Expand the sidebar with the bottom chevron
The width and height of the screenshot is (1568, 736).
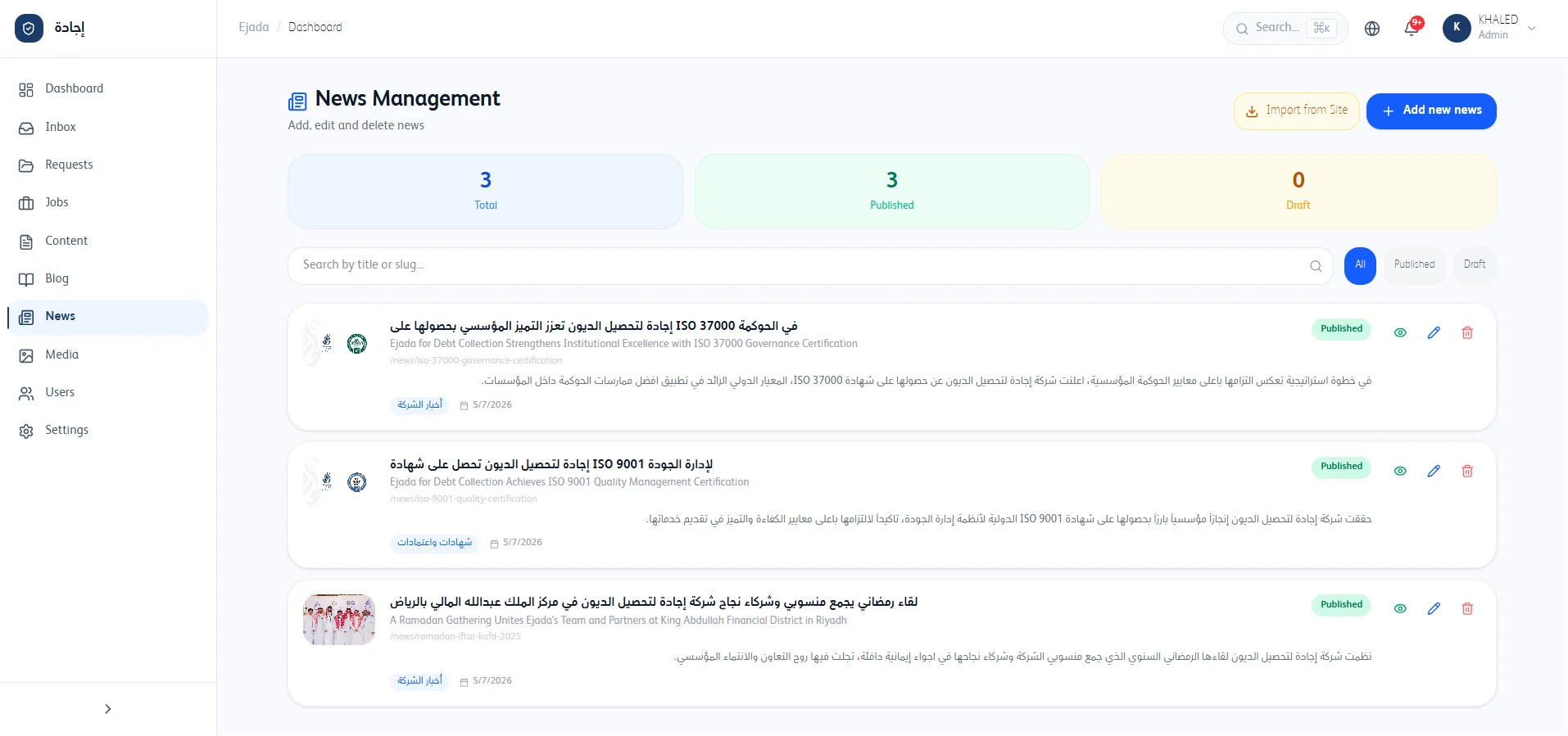[107, 709]
